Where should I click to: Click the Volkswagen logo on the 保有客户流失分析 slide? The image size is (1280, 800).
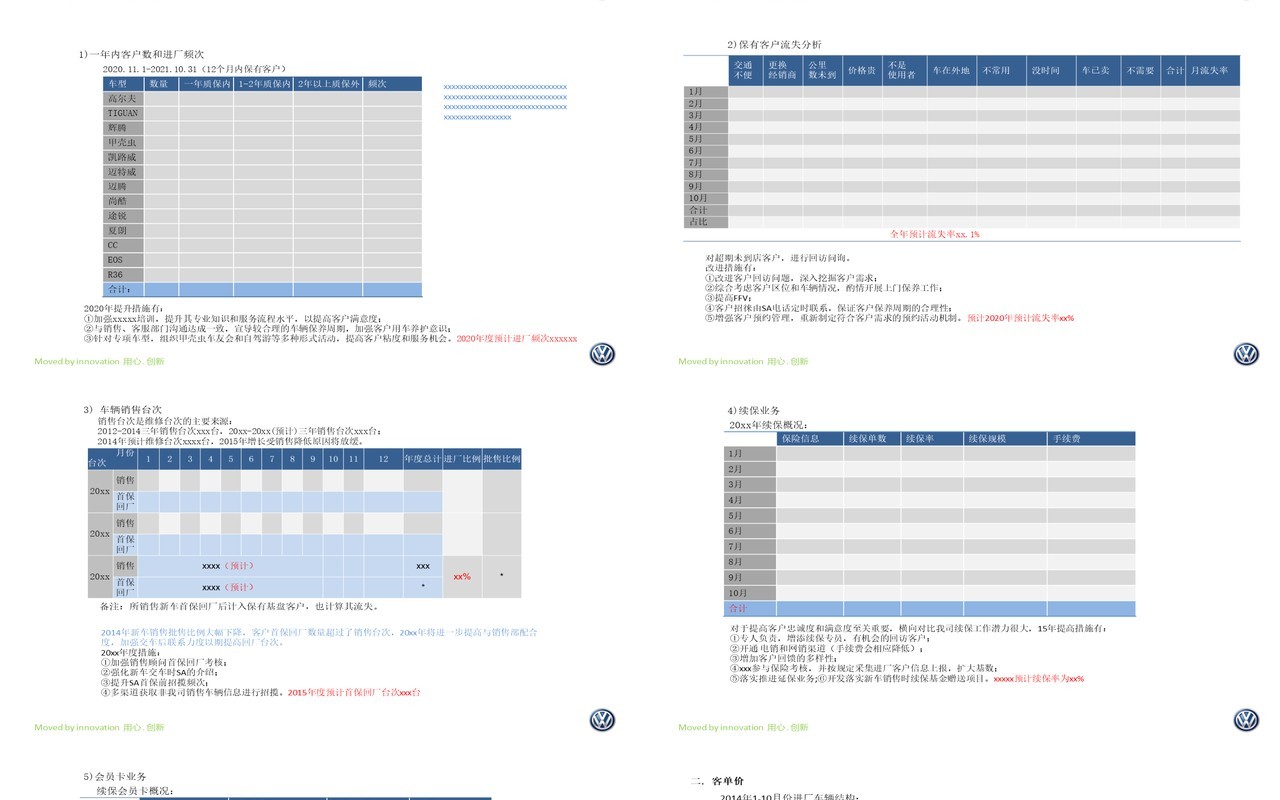[1246, 354]
